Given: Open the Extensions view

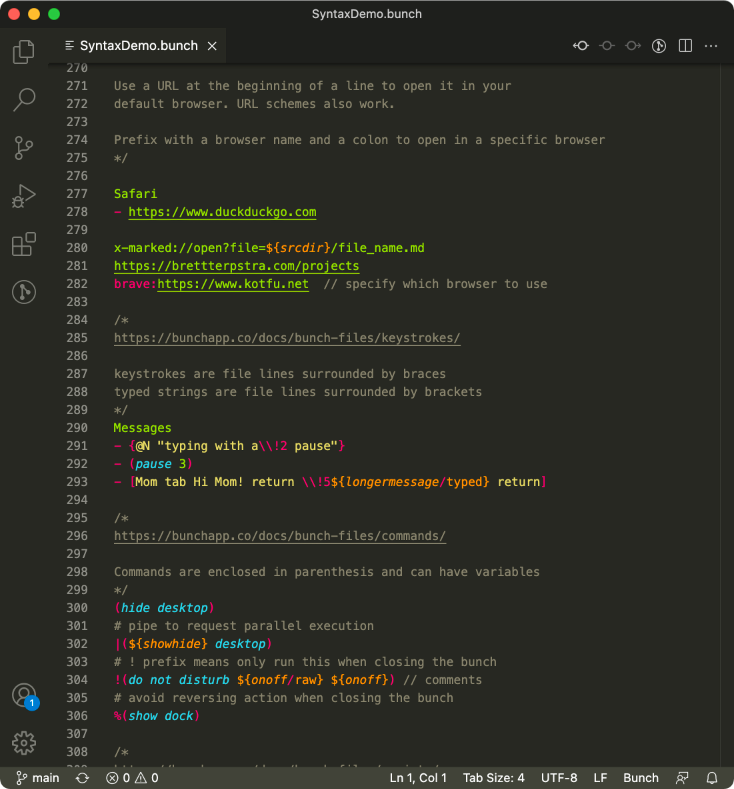Looking at the screenshot, I should point(24,244).
